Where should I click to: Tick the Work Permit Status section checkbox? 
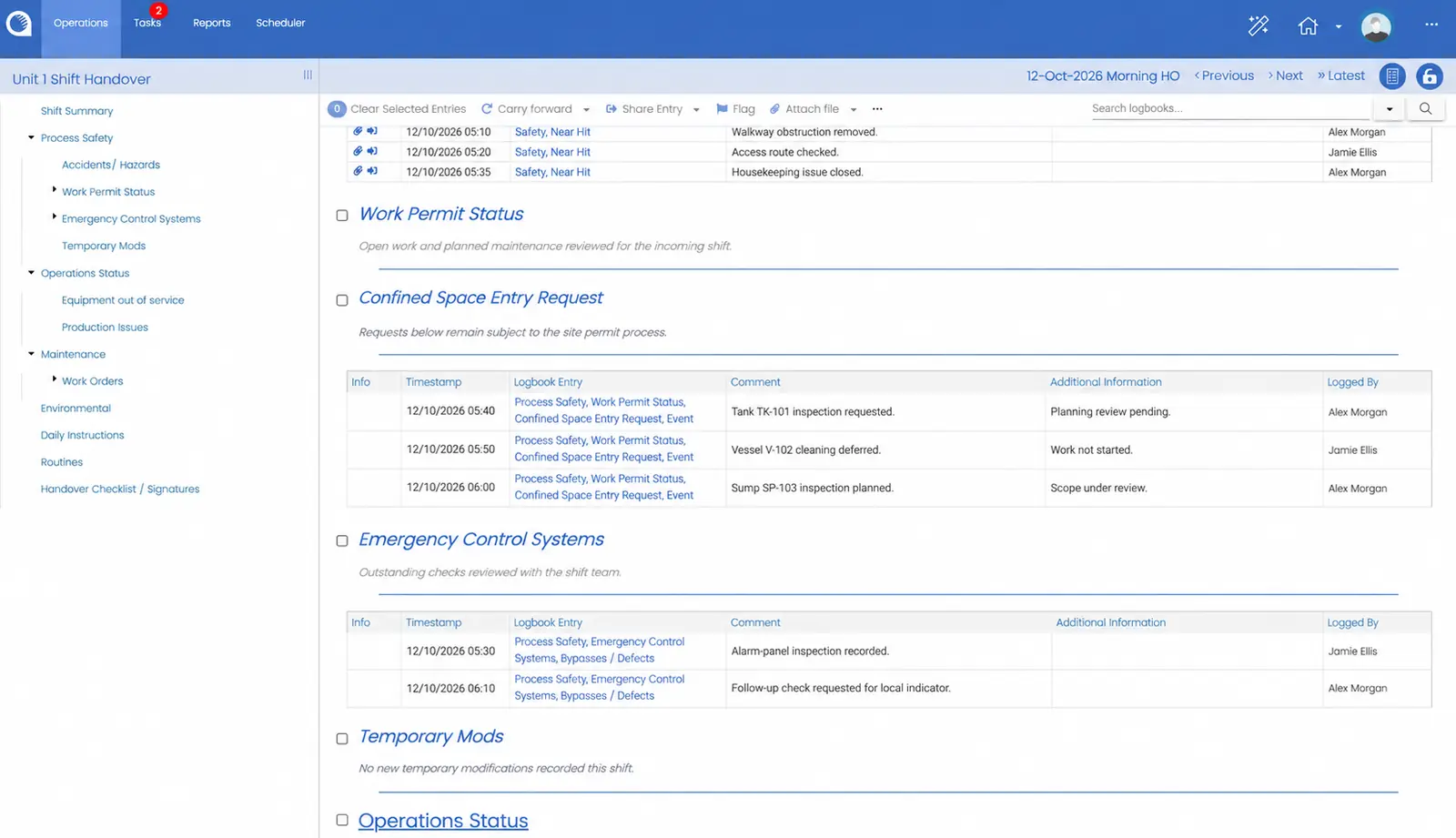tap(342, 216)
